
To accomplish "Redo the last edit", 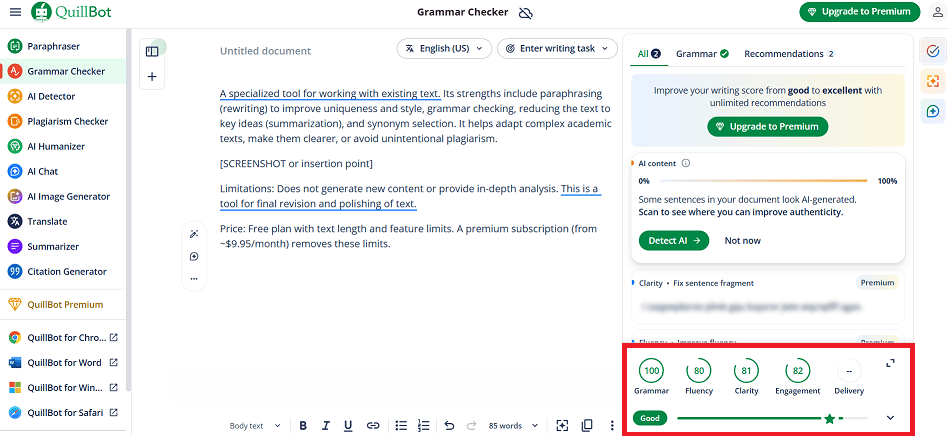I will (471, 426).
